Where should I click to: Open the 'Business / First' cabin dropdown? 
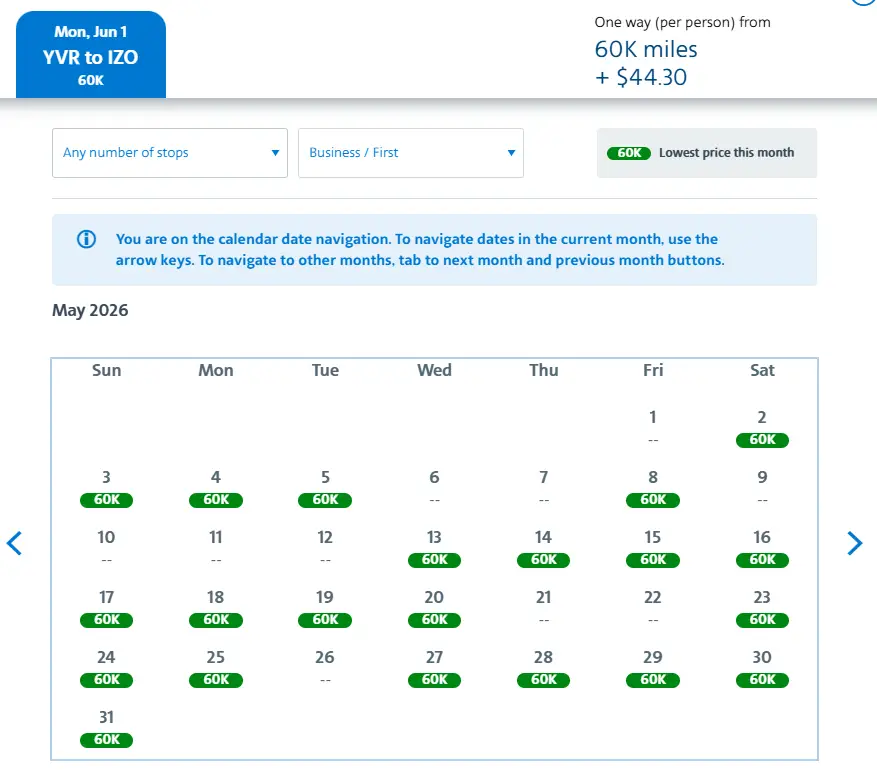(411, 153)
